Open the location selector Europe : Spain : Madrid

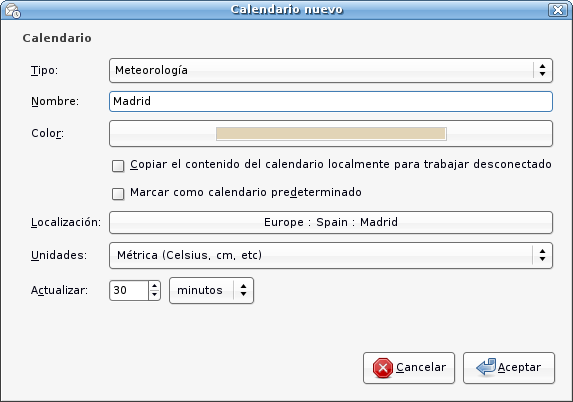[331, 222]
